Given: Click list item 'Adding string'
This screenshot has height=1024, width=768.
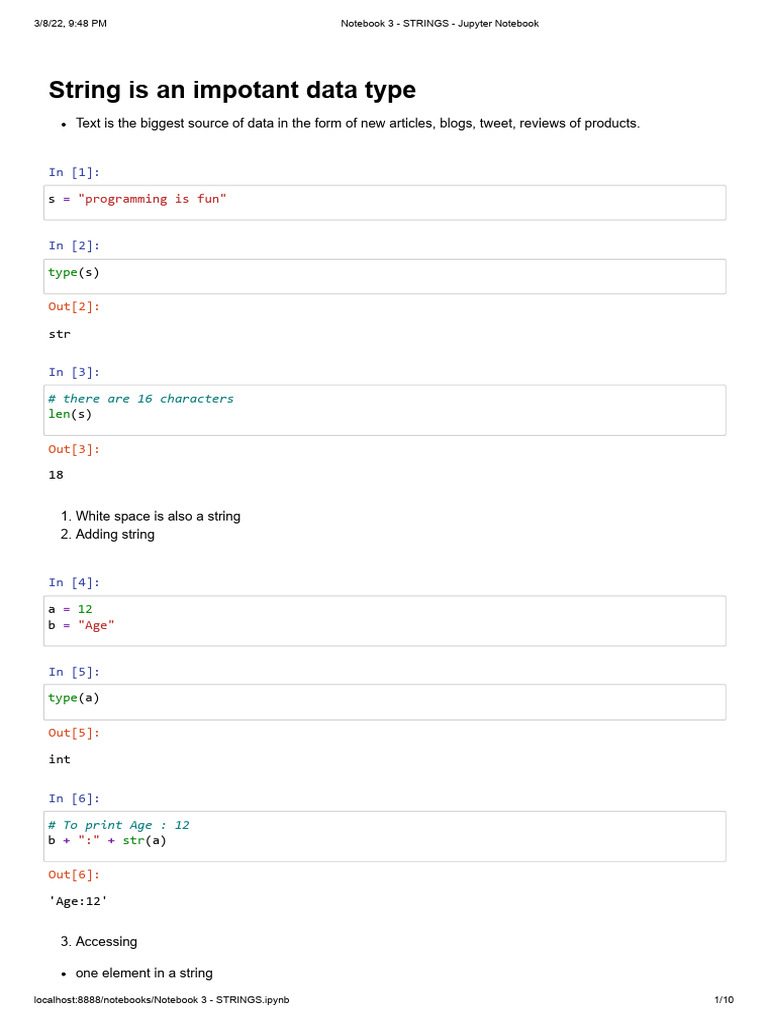Looking at the screenshot, I should (x=115, y=534).
